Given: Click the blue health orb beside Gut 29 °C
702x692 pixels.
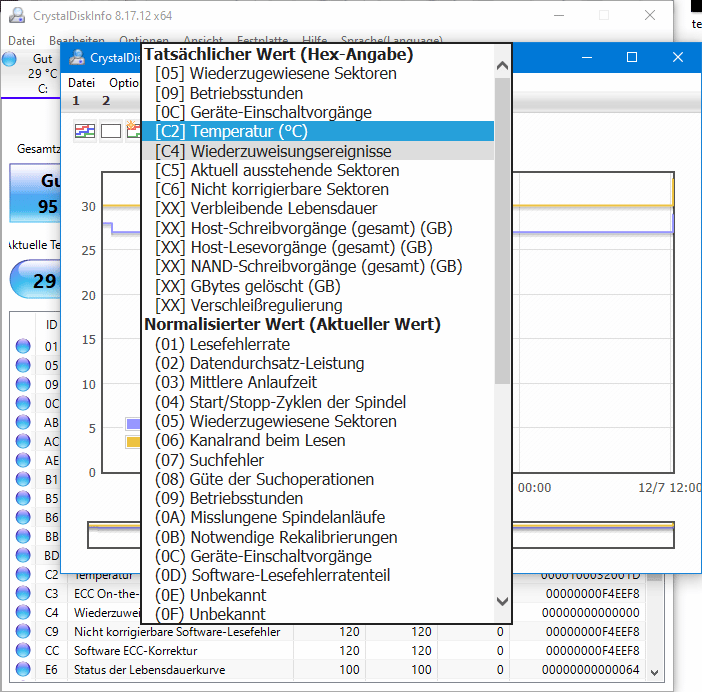Looking at the screenshot, I should 9,59.
